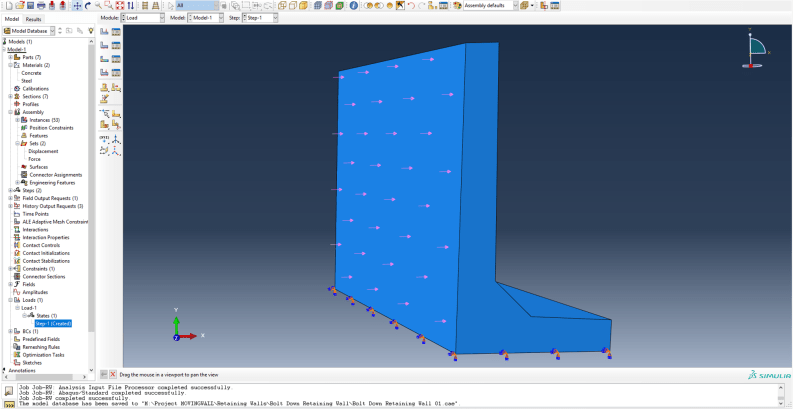
Task: Open the Model dropdown showing Model-1
Action: coord(206,18)
